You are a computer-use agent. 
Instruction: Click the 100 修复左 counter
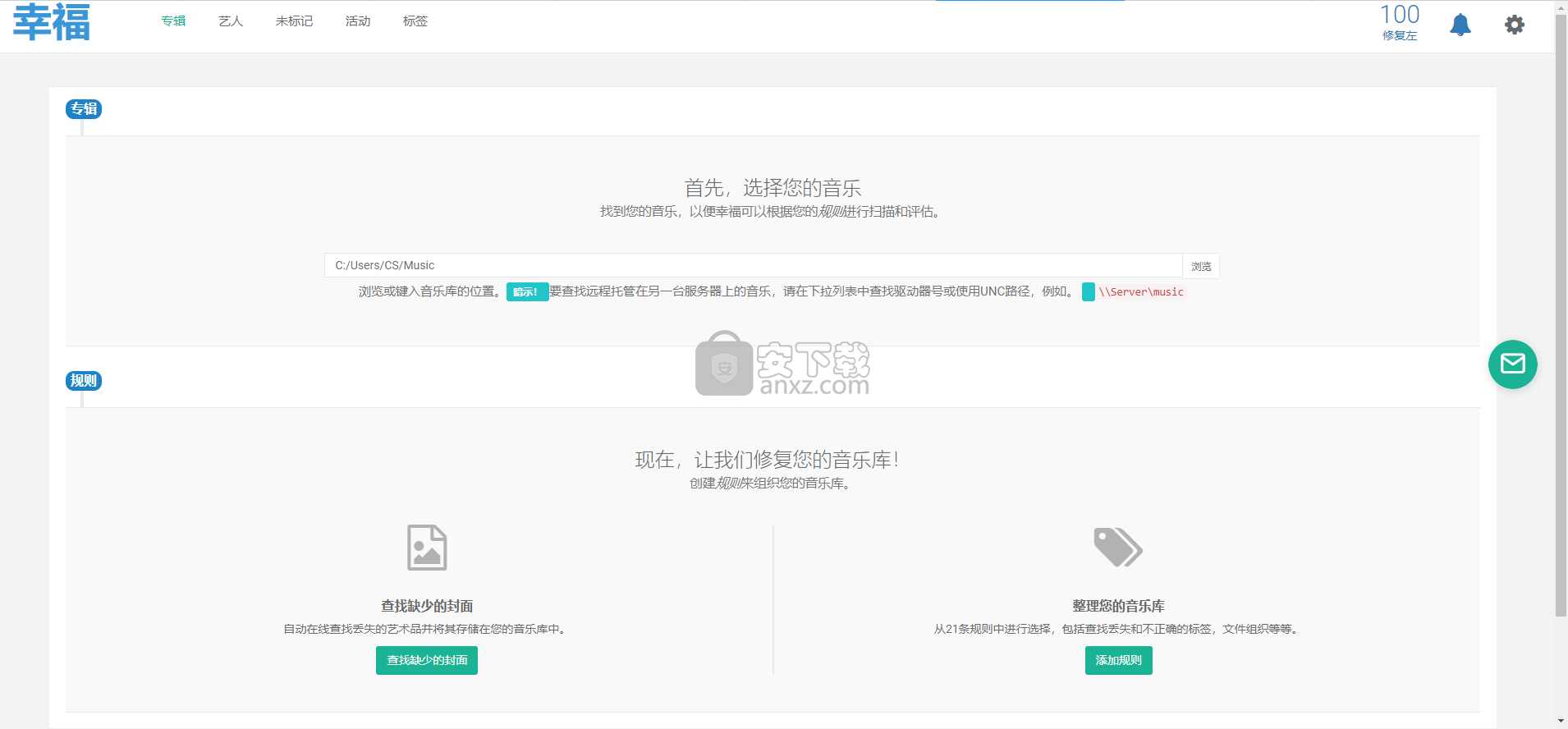1400,22
